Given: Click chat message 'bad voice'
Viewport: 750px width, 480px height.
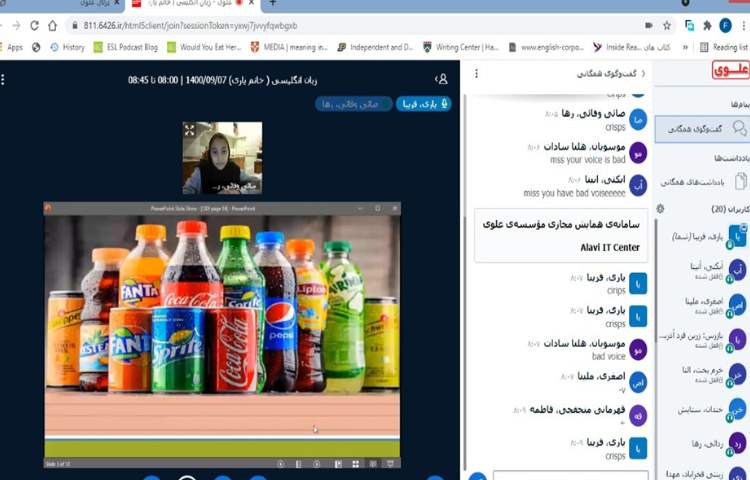Looking at the screenshot, I should tap(608, 356).
